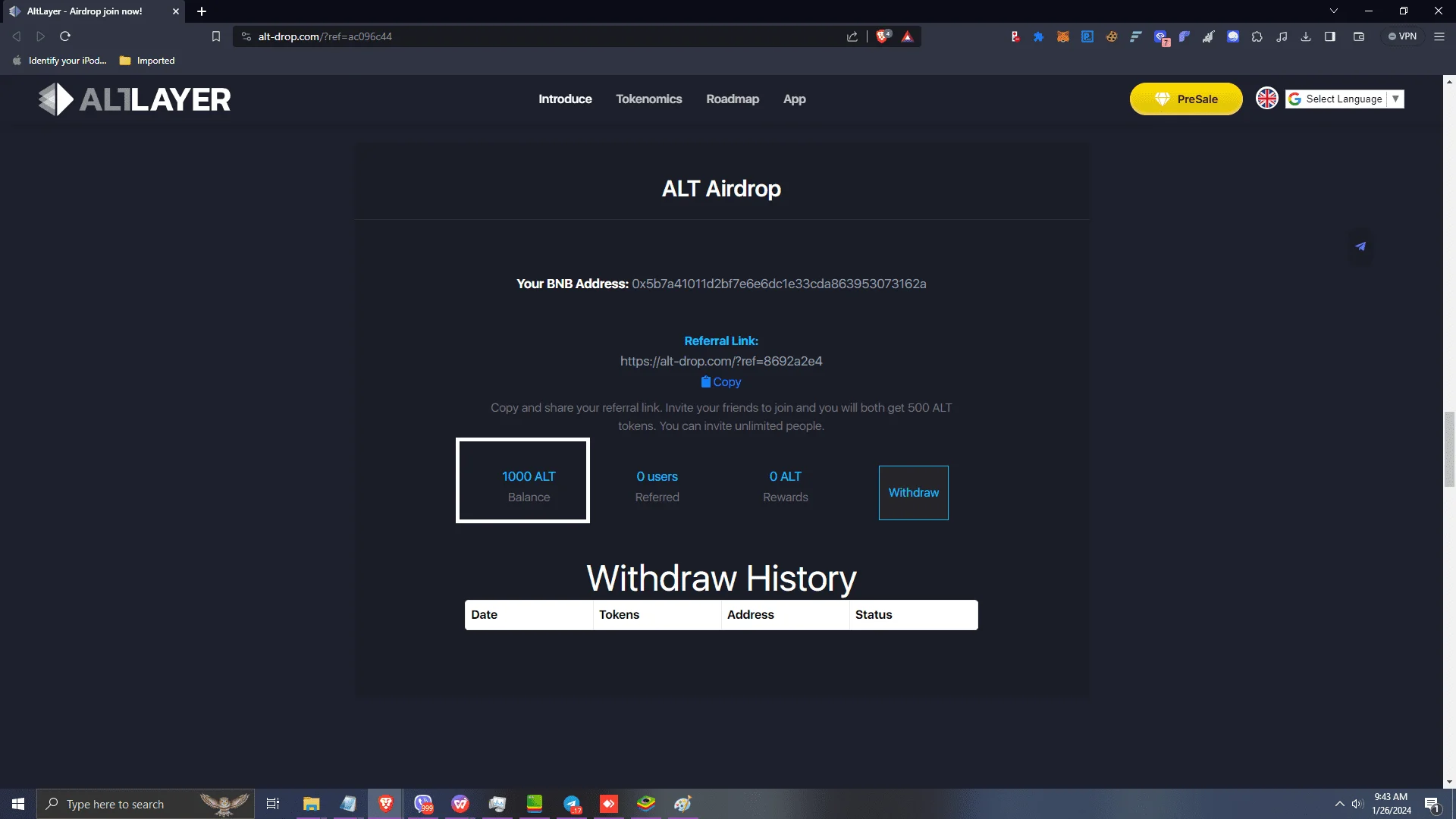Expand the Select Language dropdown
The image size is (1456, 819).
point(1345,99)
